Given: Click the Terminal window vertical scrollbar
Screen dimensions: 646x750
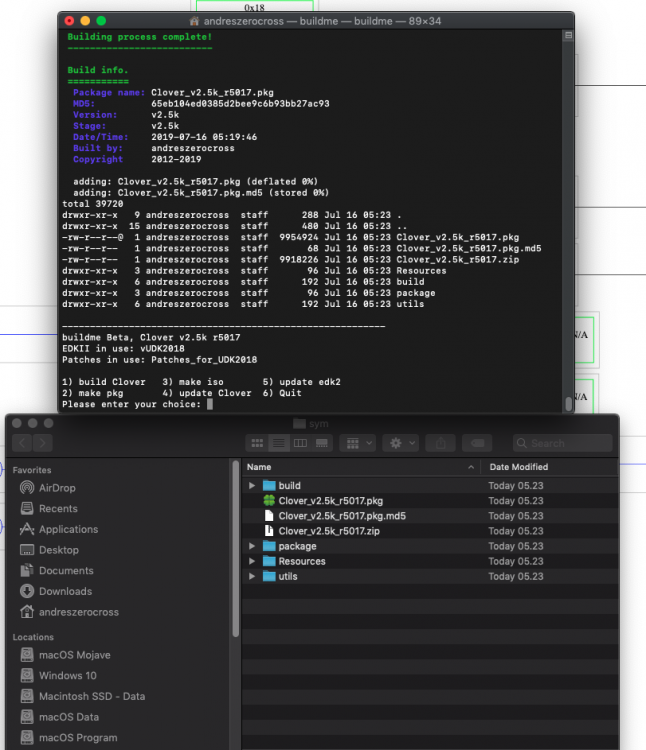Looking at the screenshot, I should [569, 404].
